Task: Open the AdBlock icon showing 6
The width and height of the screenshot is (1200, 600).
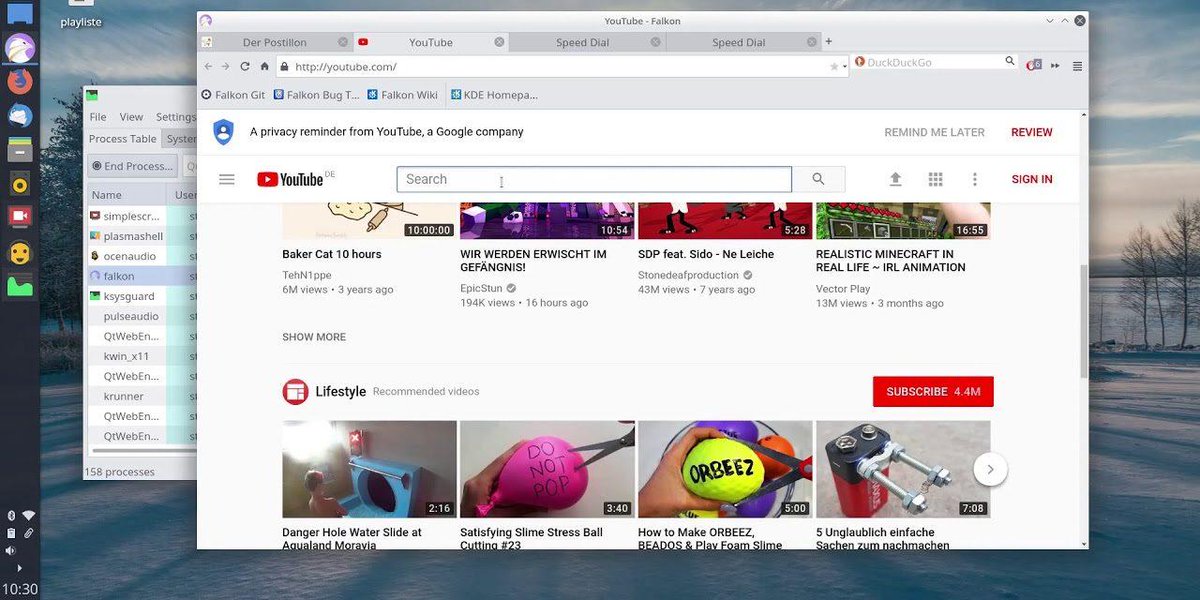Action: pos(1034,65)
